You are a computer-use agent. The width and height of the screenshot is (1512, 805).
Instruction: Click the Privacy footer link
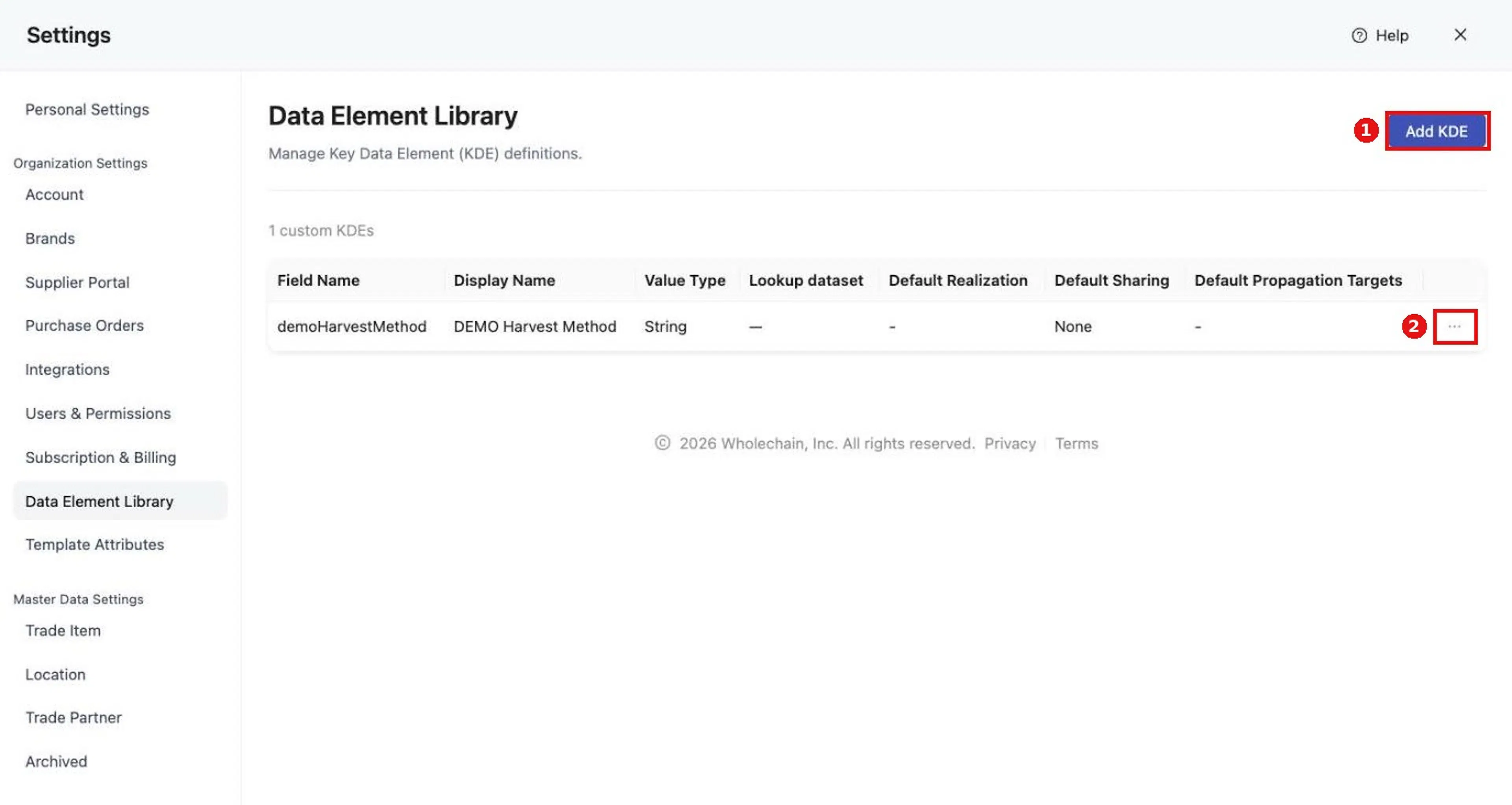click(1010, 443)
